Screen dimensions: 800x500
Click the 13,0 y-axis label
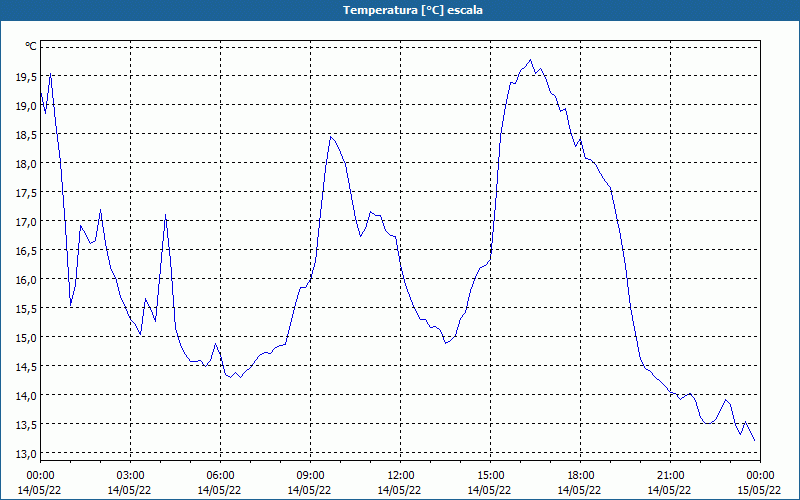pyautogui.click(x=27, y=454)
